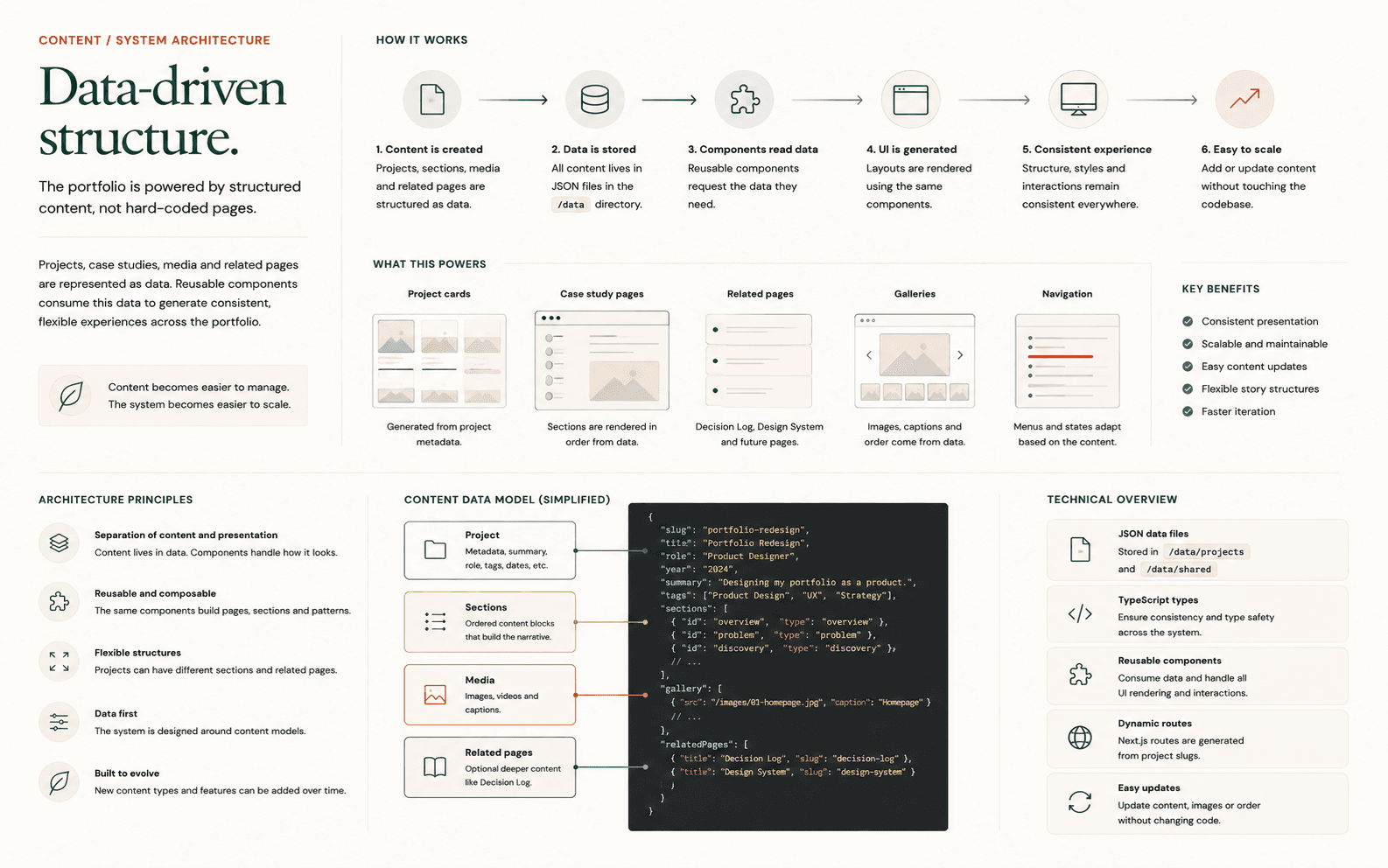
Task: Open the Navigation thumbnail
Action: coord(1067,360)
